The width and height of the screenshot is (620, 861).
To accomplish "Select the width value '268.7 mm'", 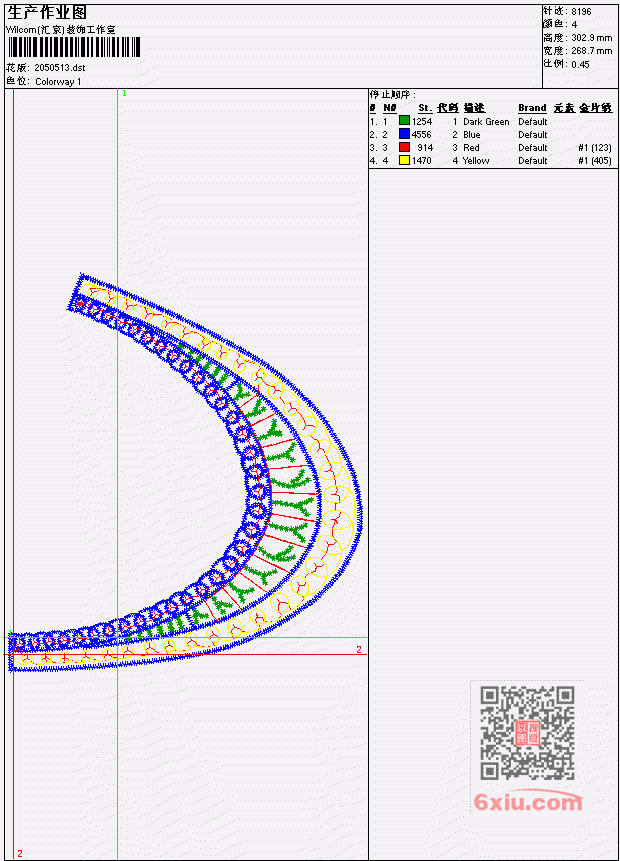I will pyautogui.click(x=591, y=51).
